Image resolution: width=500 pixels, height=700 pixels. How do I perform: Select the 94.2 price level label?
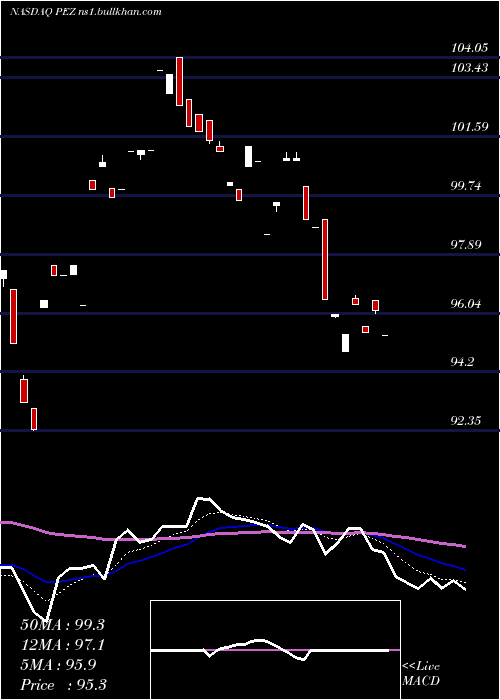coord(462,361)
